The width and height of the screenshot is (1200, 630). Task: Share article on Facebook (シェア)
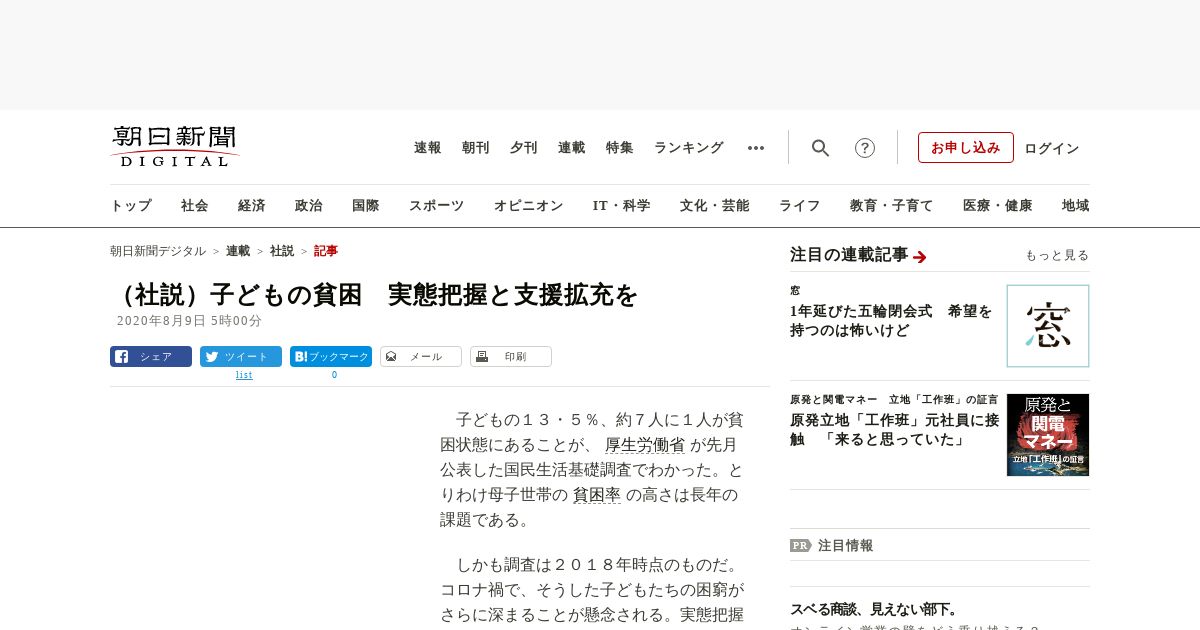tap(151, 356)
